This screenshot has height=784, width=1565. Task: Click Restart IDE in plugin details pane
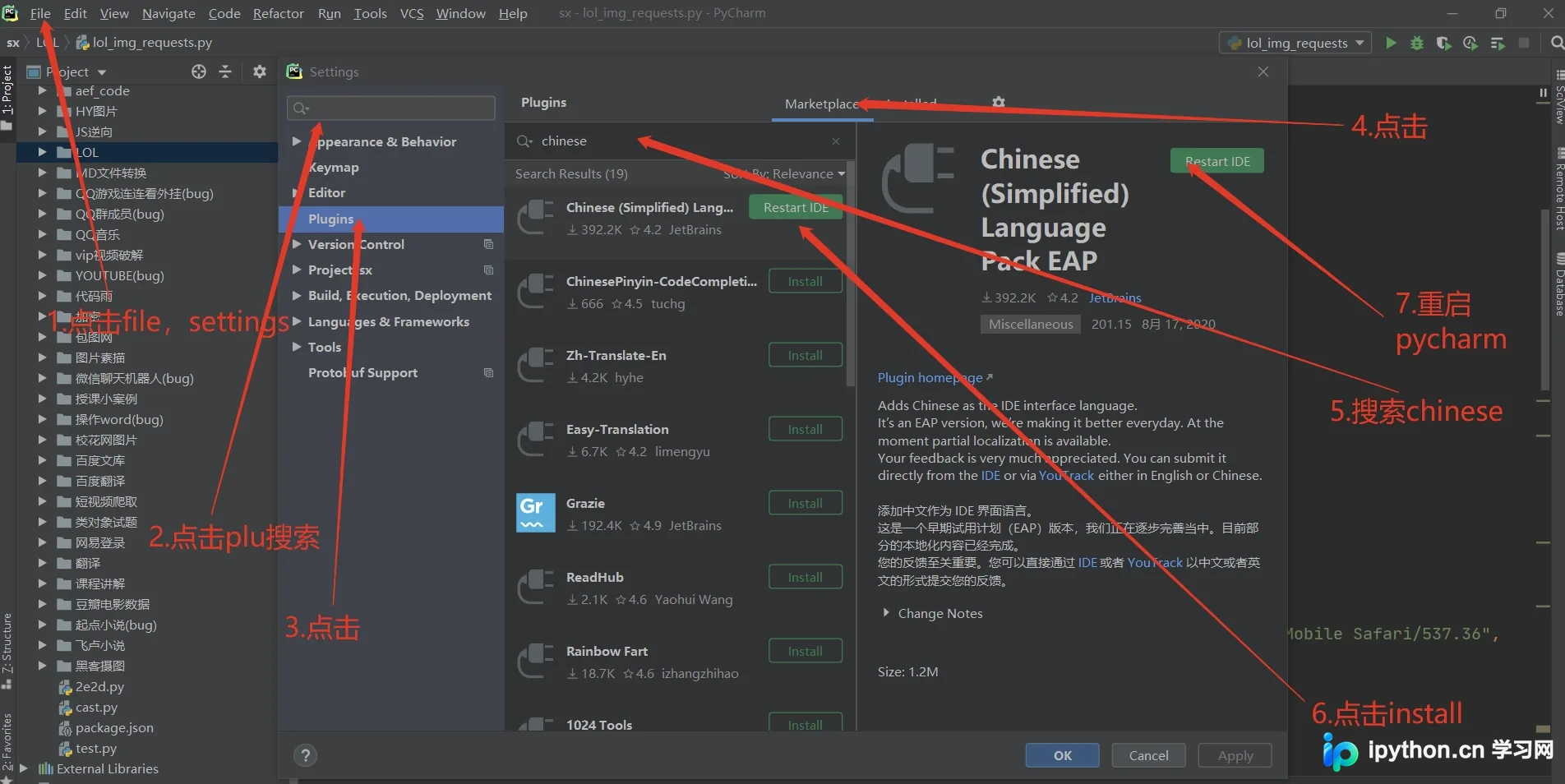tap(1217, 161)
